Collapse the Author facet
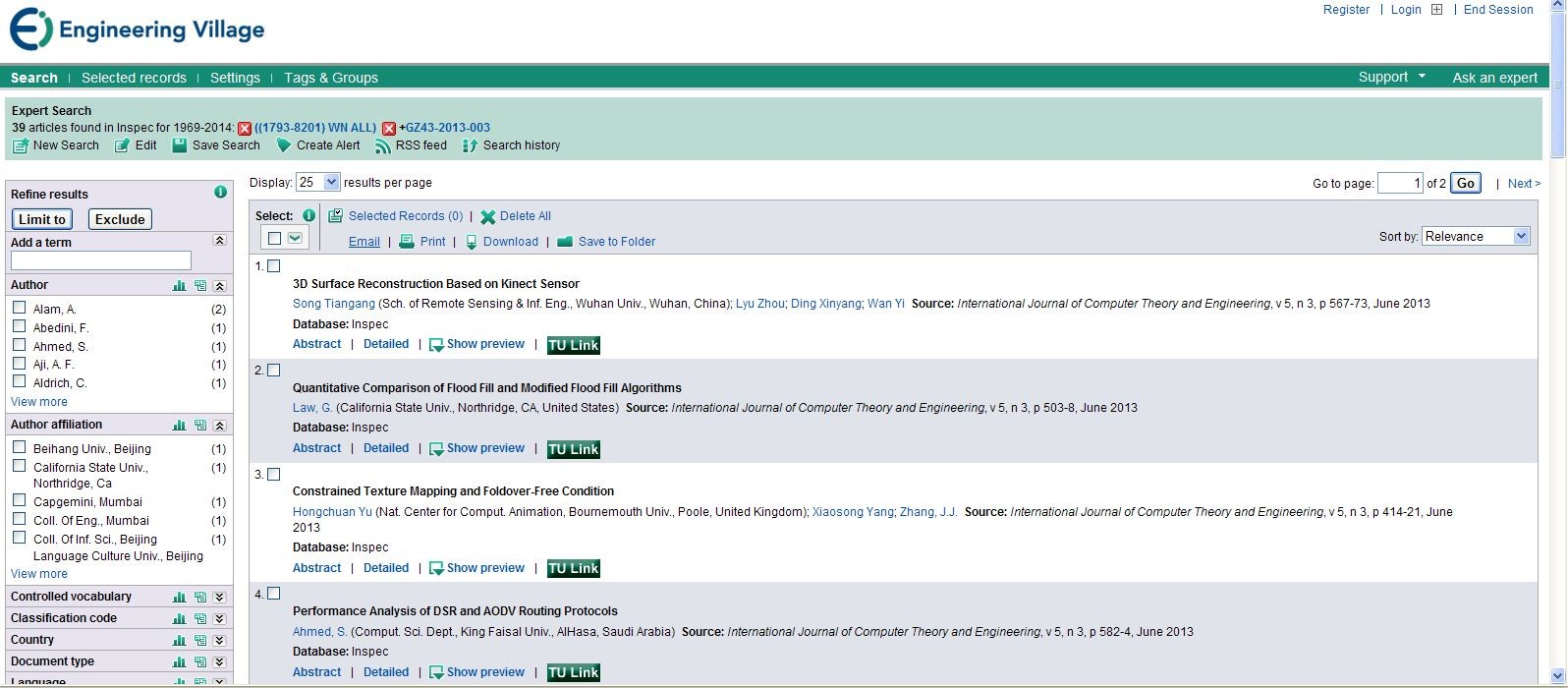 pyautogui.click(x=220, y=286)
